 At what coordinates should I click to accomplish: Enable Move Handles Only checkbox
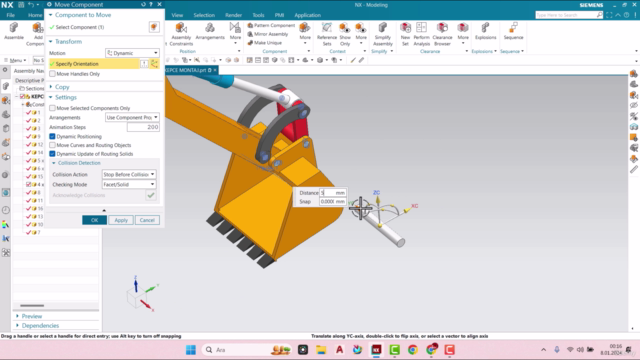click(52, 74)
